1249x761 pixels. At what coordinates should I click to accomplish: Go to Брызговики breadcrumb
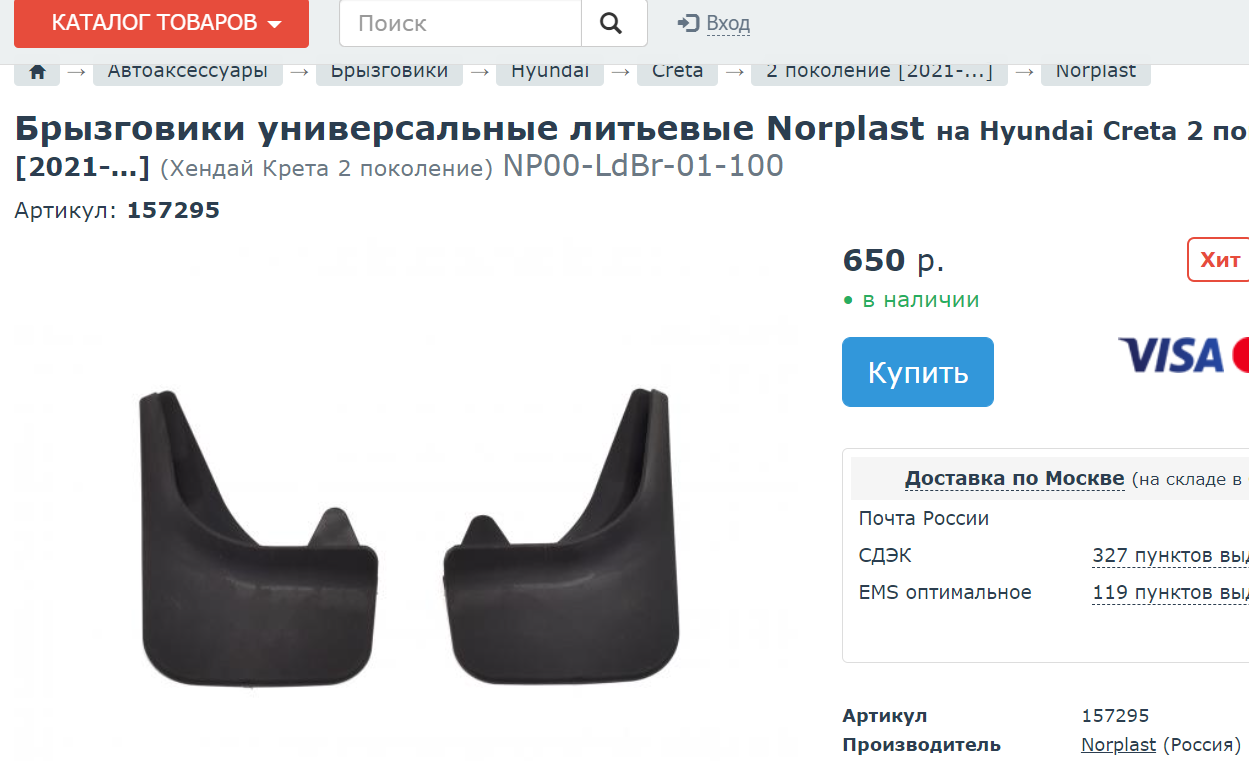(x=389, y=72)
